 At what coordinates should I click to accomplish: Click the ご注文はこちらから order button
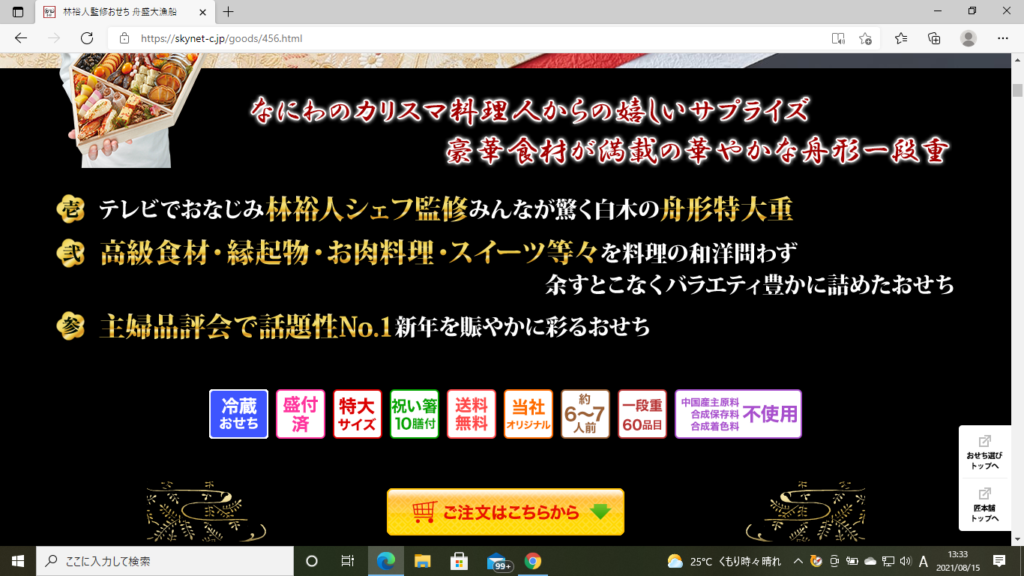[x=505, y=512]
